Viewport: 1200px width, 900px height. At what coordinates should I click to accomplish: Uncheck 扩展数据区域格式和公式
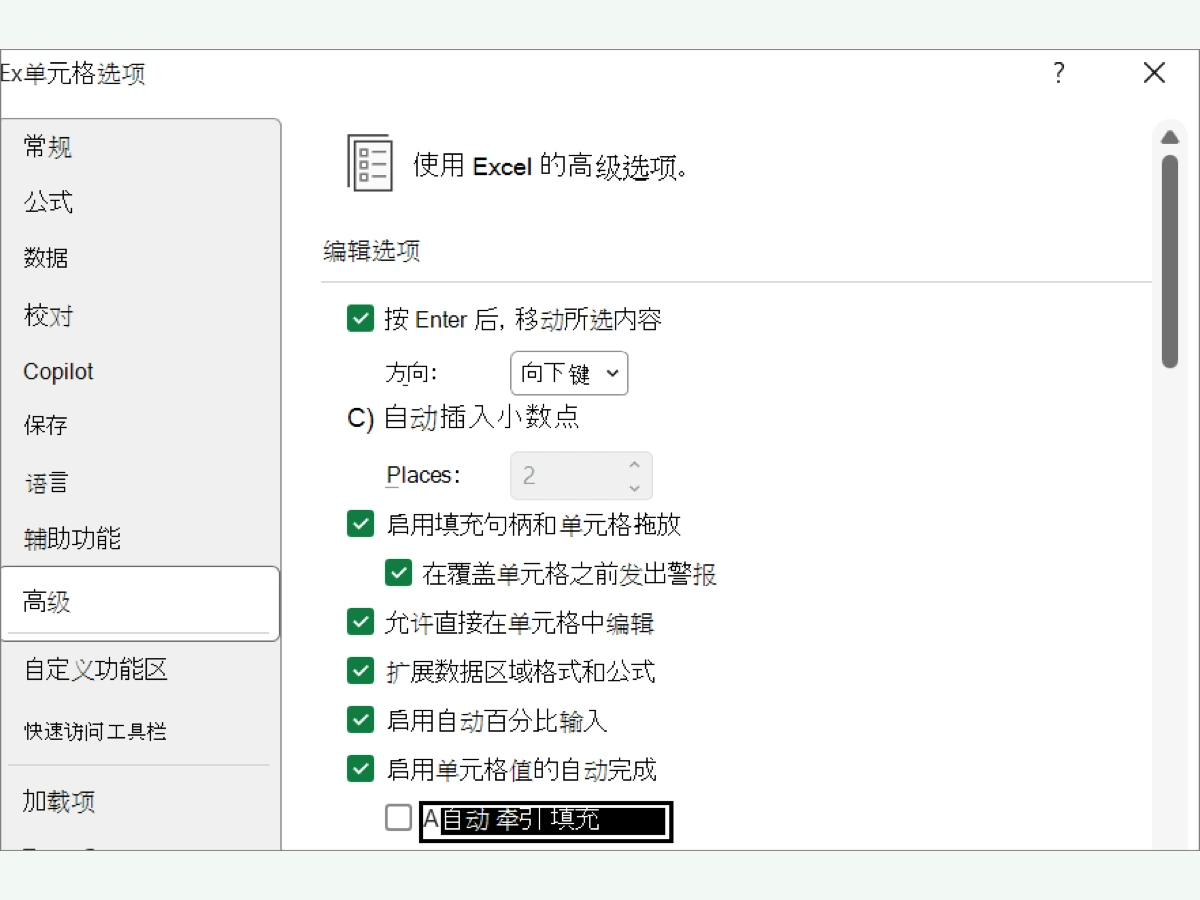click(x=360, y=671)
